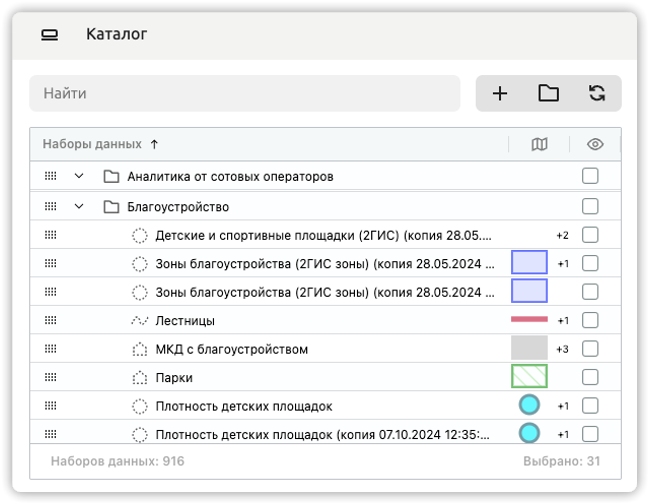This screenshot has width=649, height=504.
Task: Refresh the catalog list
Action: 597,93
